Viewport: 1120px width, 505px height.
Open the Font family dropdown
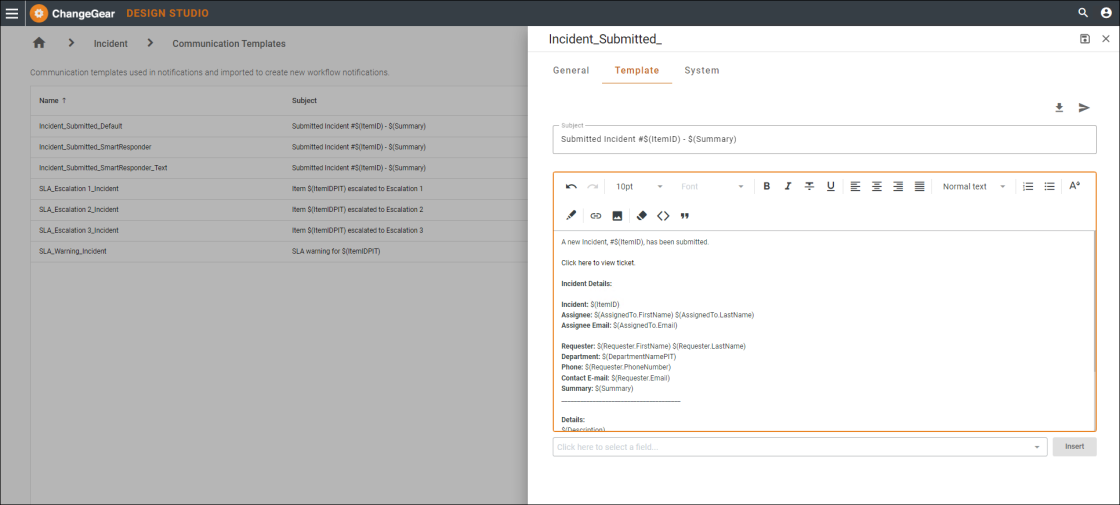(712, 186)
